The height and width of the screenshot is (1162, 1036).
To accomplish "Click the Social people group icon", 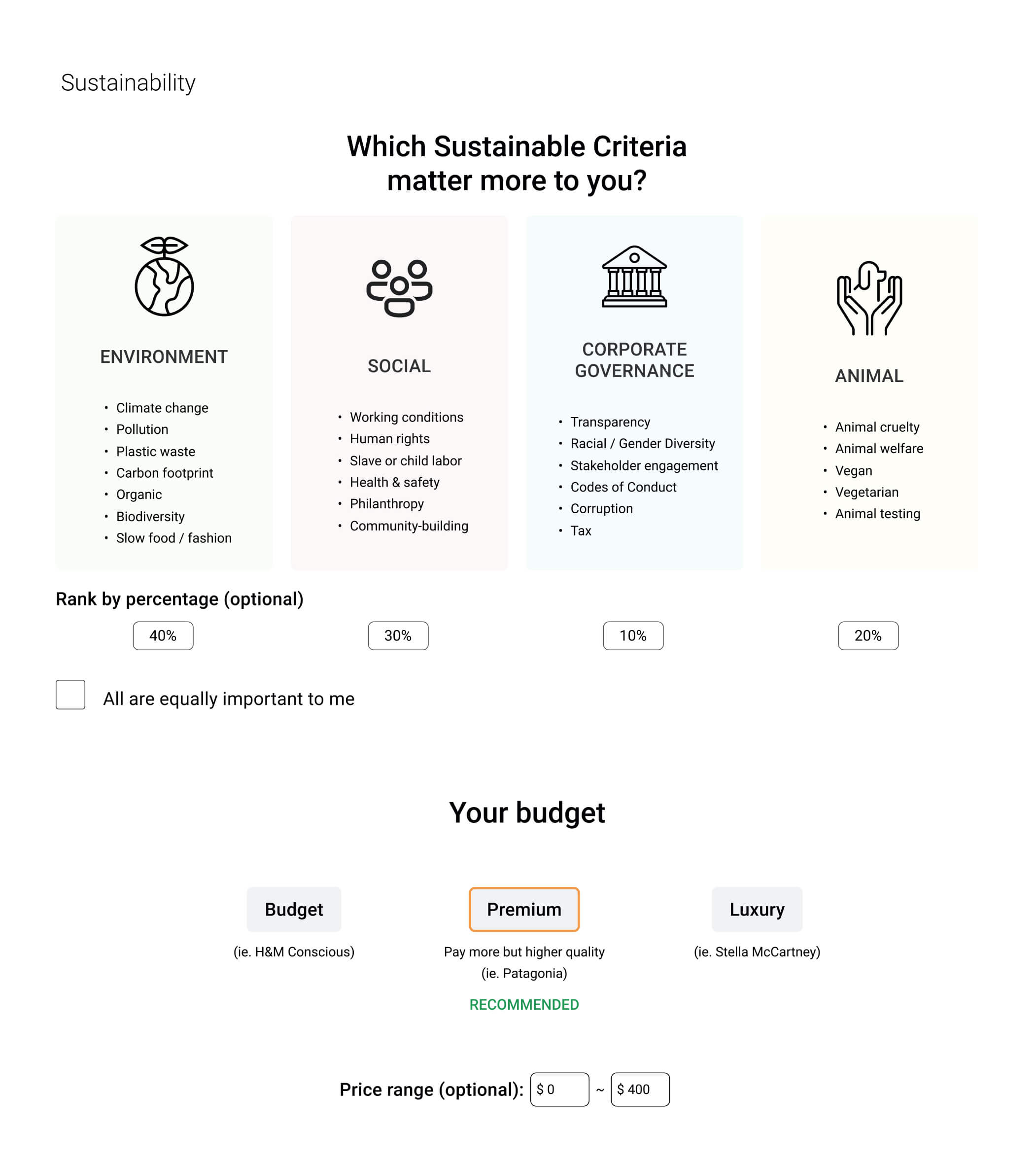I will tap(399, 288).
